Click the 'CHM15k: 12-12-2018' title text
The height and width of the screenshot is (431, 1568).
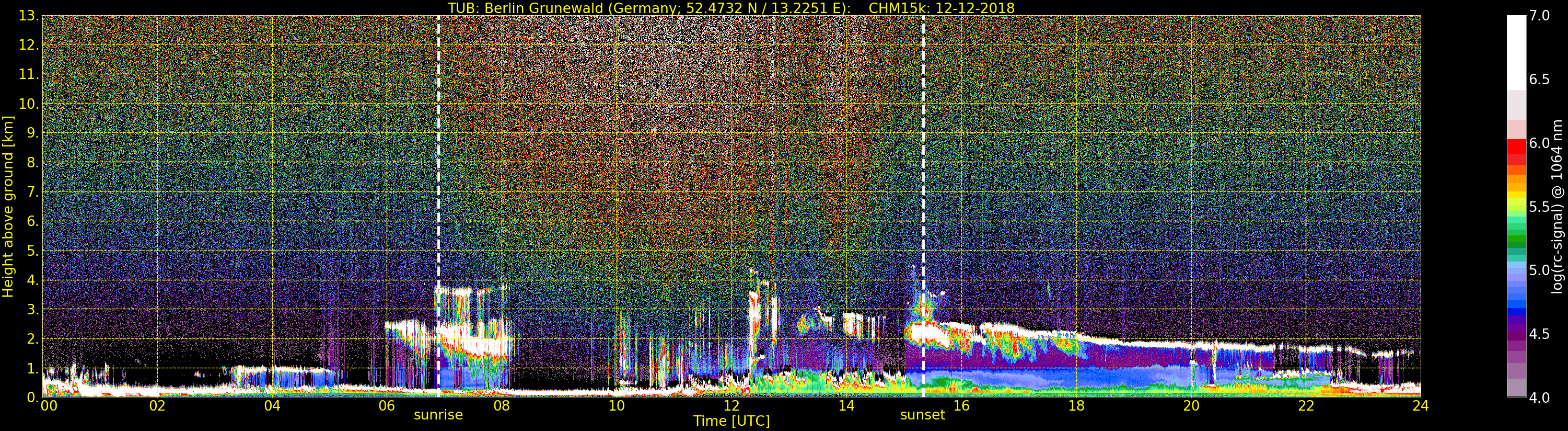[x=942, y=8]
